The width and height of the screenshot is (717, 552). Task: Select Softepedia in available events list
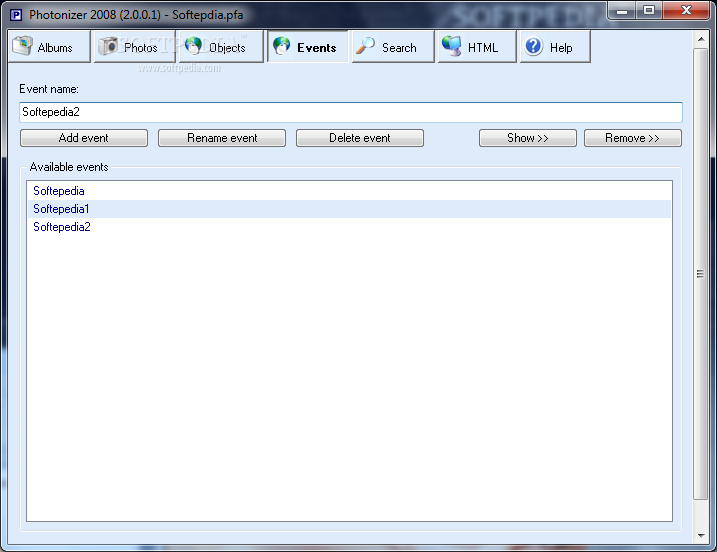[349, 191]
